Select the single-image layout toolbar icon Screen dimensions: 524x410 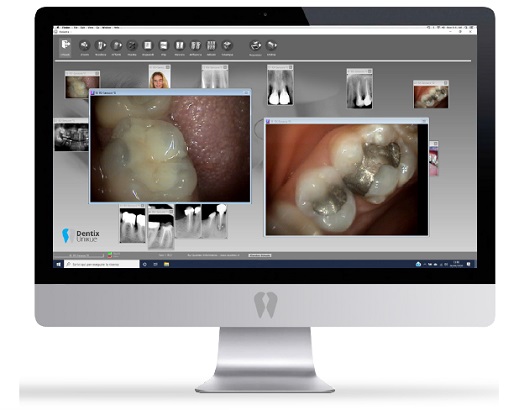(x=148, y=45)
